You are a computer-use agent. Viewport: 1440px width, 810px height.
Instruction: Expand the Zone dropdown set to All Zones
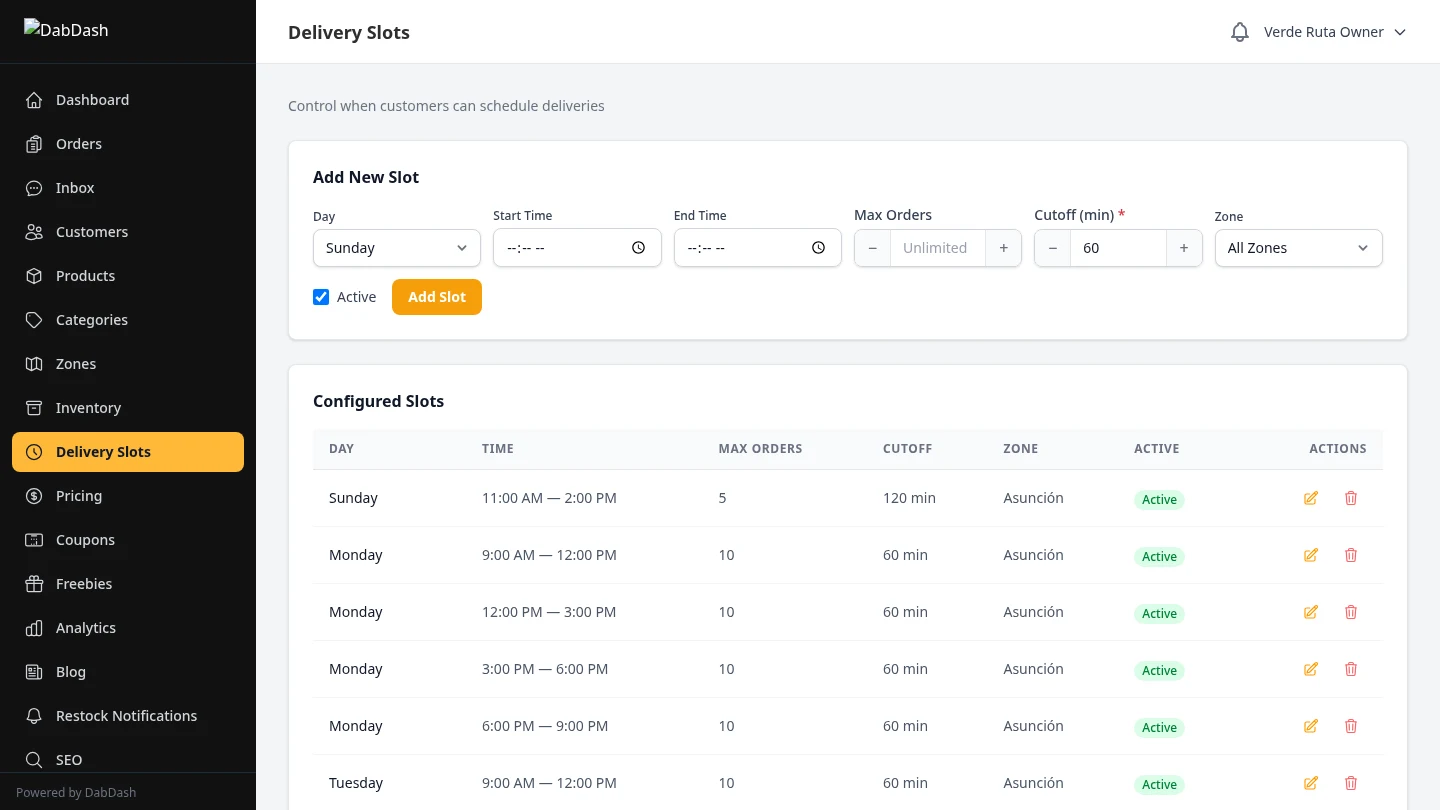1298,247
